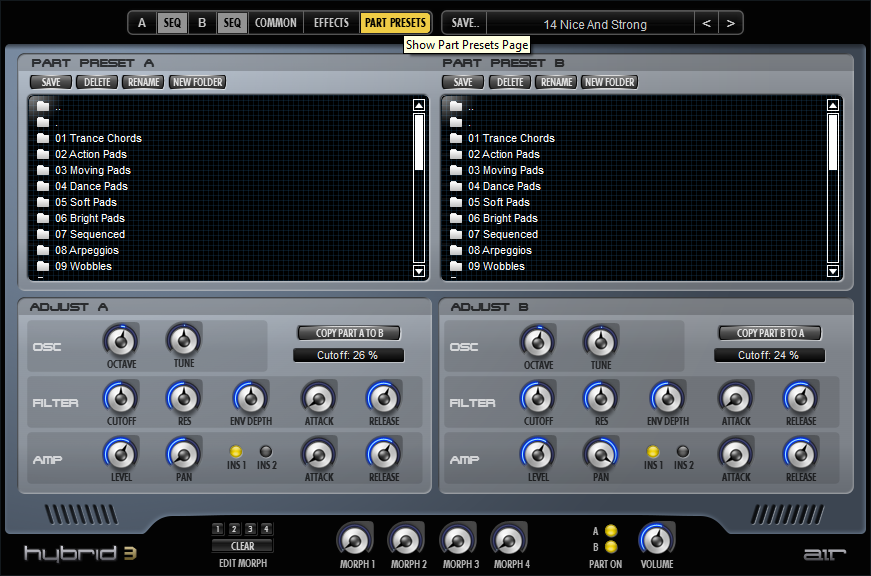Screen dimensions: 871x576
Task: Click the RES knob in Adjust A
Action: point(184,398)
